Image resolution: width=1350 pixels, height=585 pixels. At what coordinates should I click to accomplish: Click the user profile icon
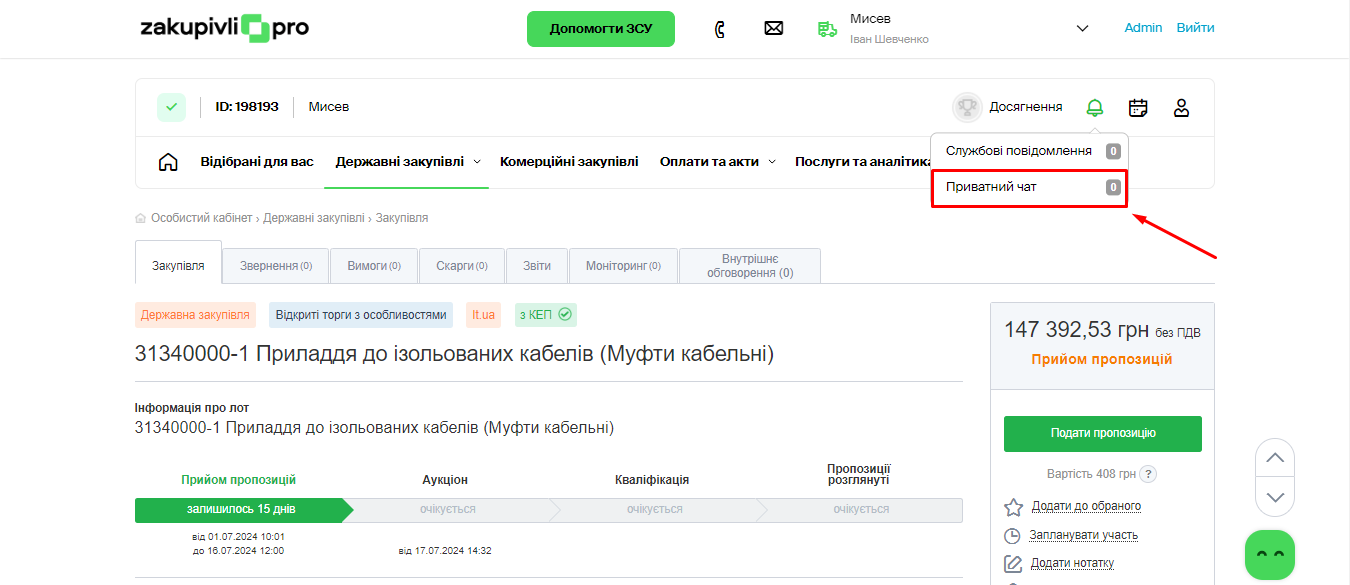[x=1181, y=107]
